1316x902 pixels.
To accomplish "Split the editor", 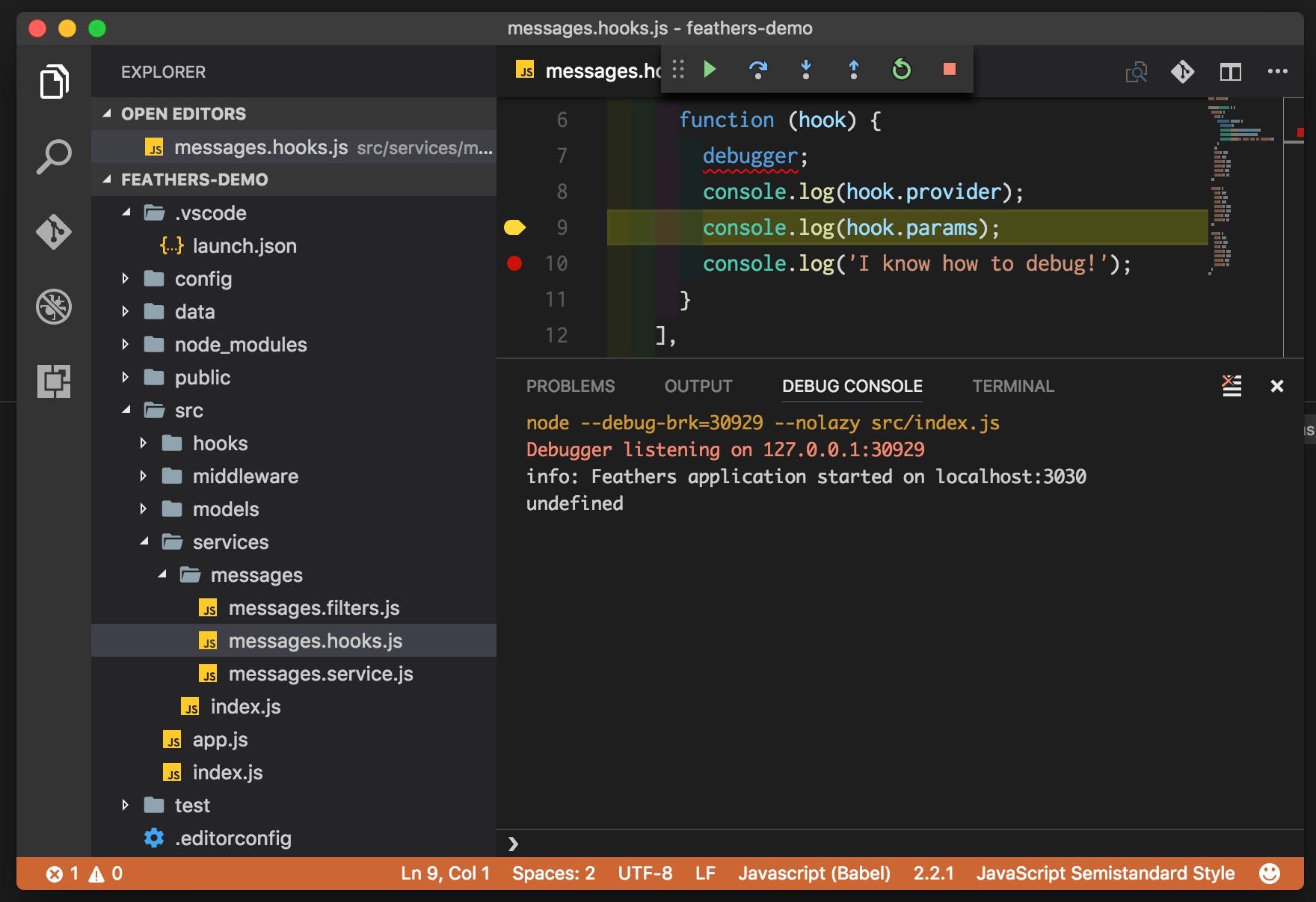I will click(1231, 72).
